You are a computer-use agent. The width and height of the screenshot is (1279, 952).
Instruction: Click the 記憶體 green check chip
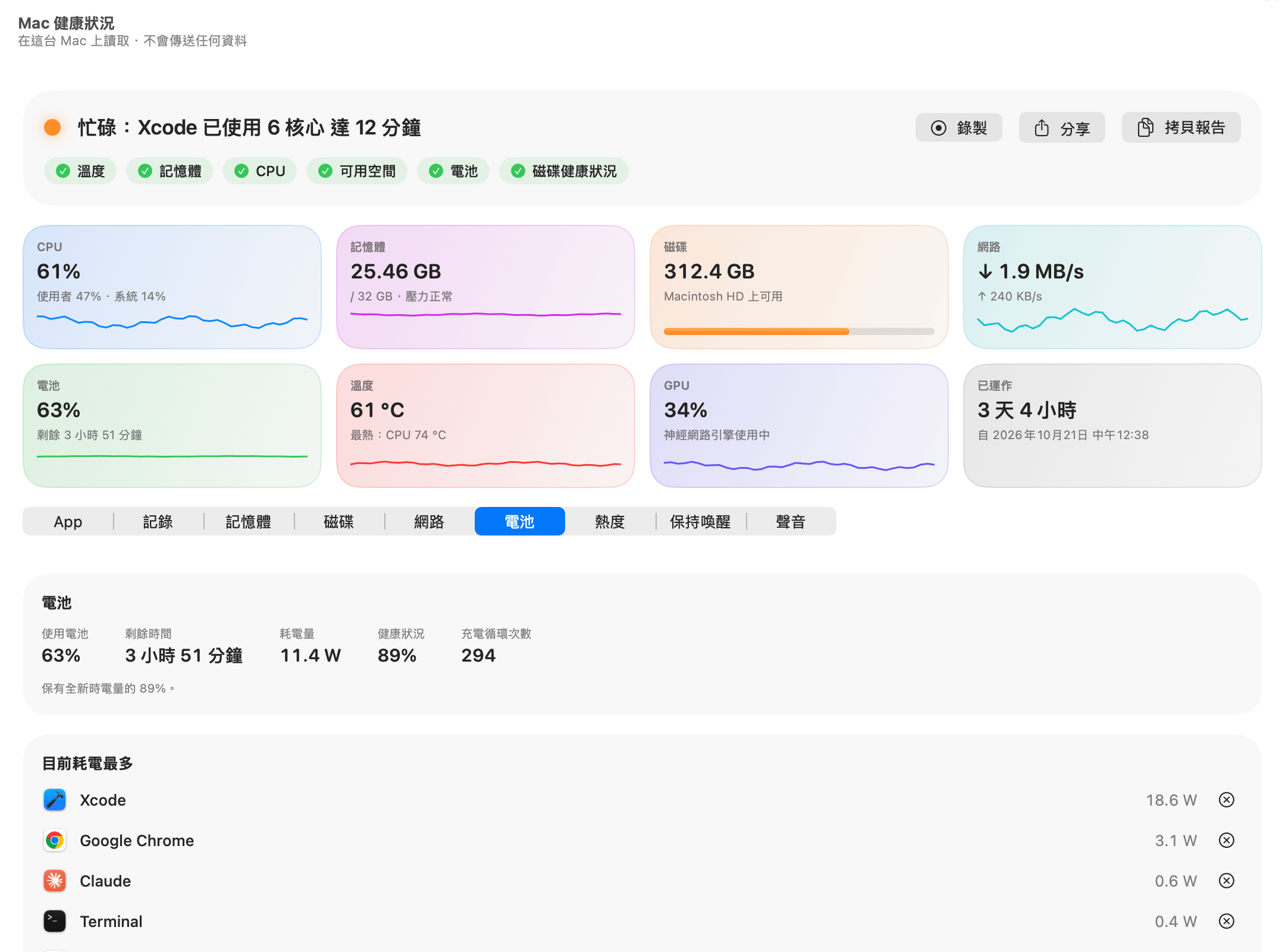point(170,171)
